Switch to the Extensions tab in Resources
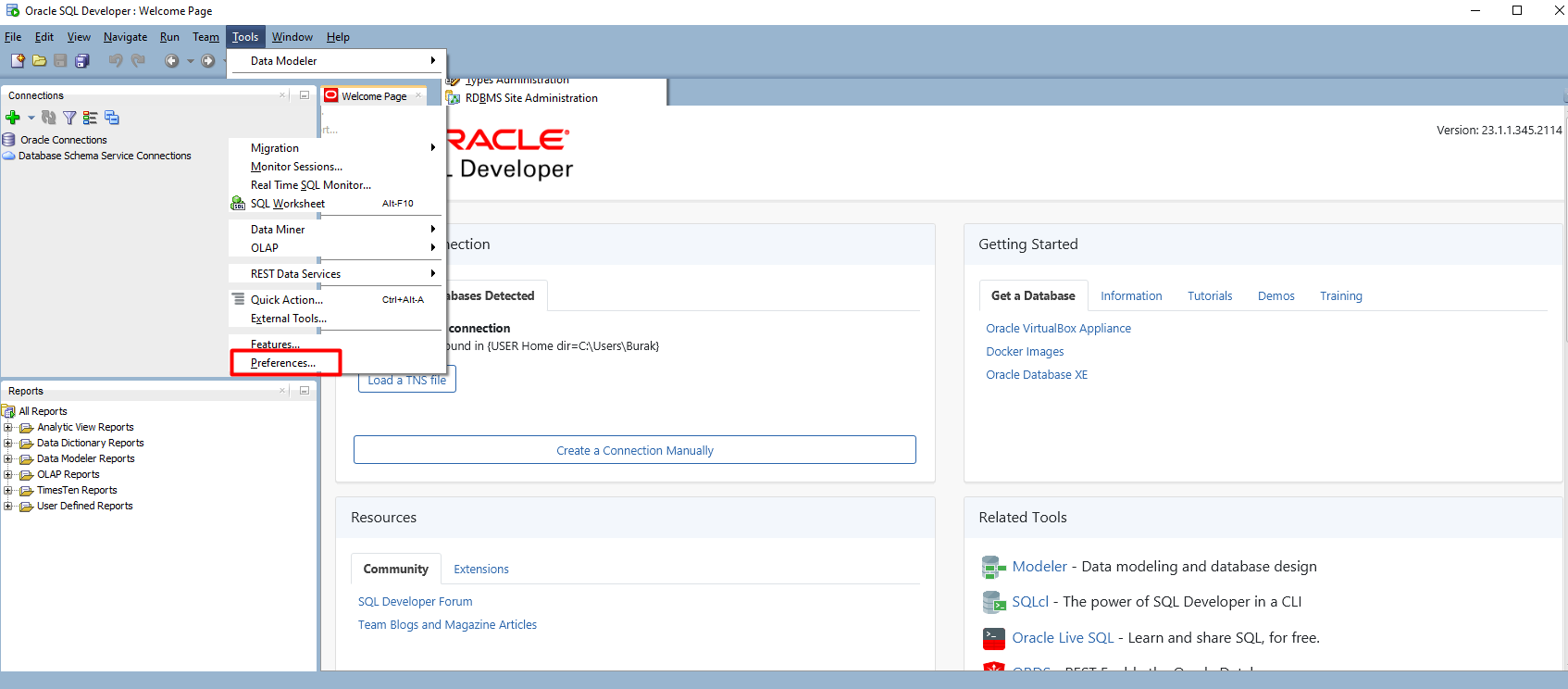The height and width of the screenshot is (689, 1568). (480, 570)
